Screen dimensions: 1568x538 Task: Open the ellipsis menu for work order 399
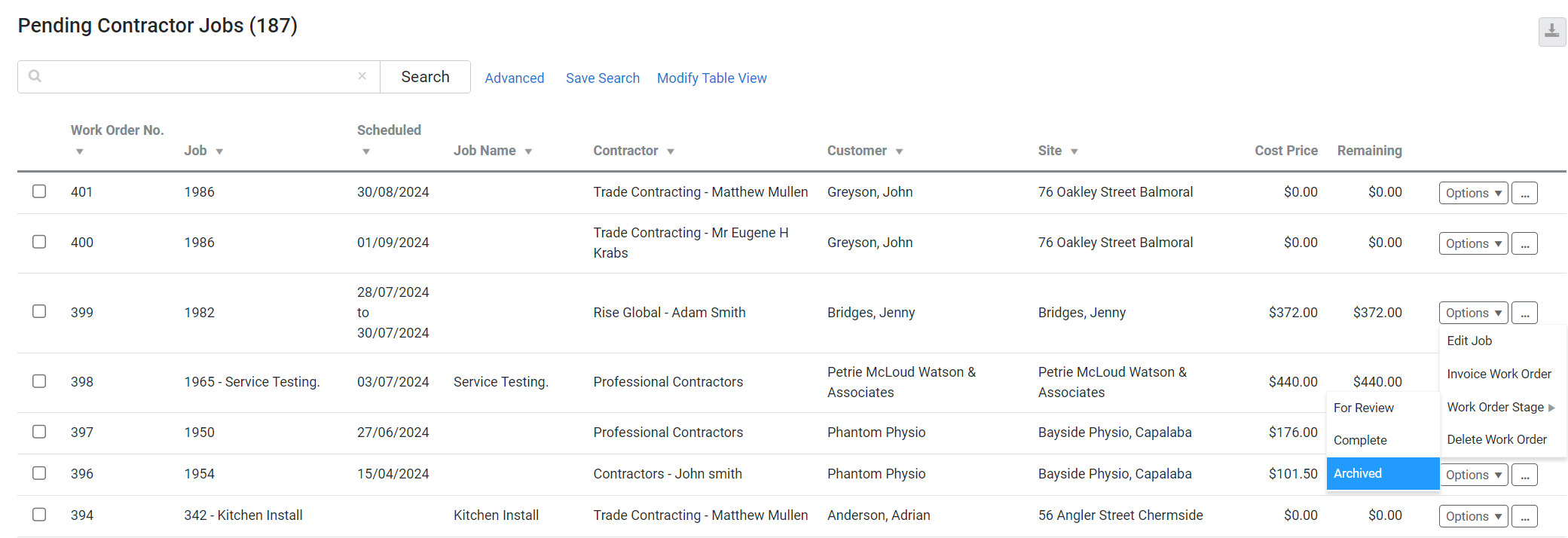pyautogui.click(x=1524, y=313)
